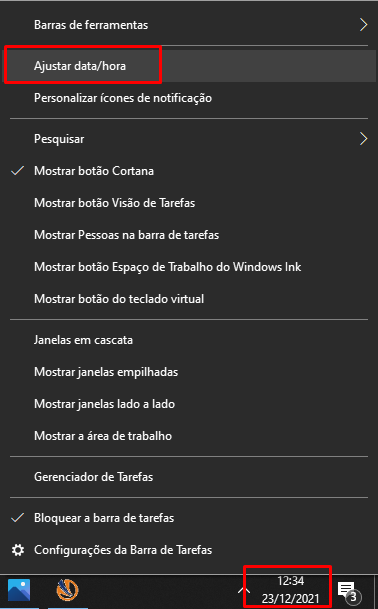Open the Action Center notifications icon

pyautogui.click(x=348, y=591)
